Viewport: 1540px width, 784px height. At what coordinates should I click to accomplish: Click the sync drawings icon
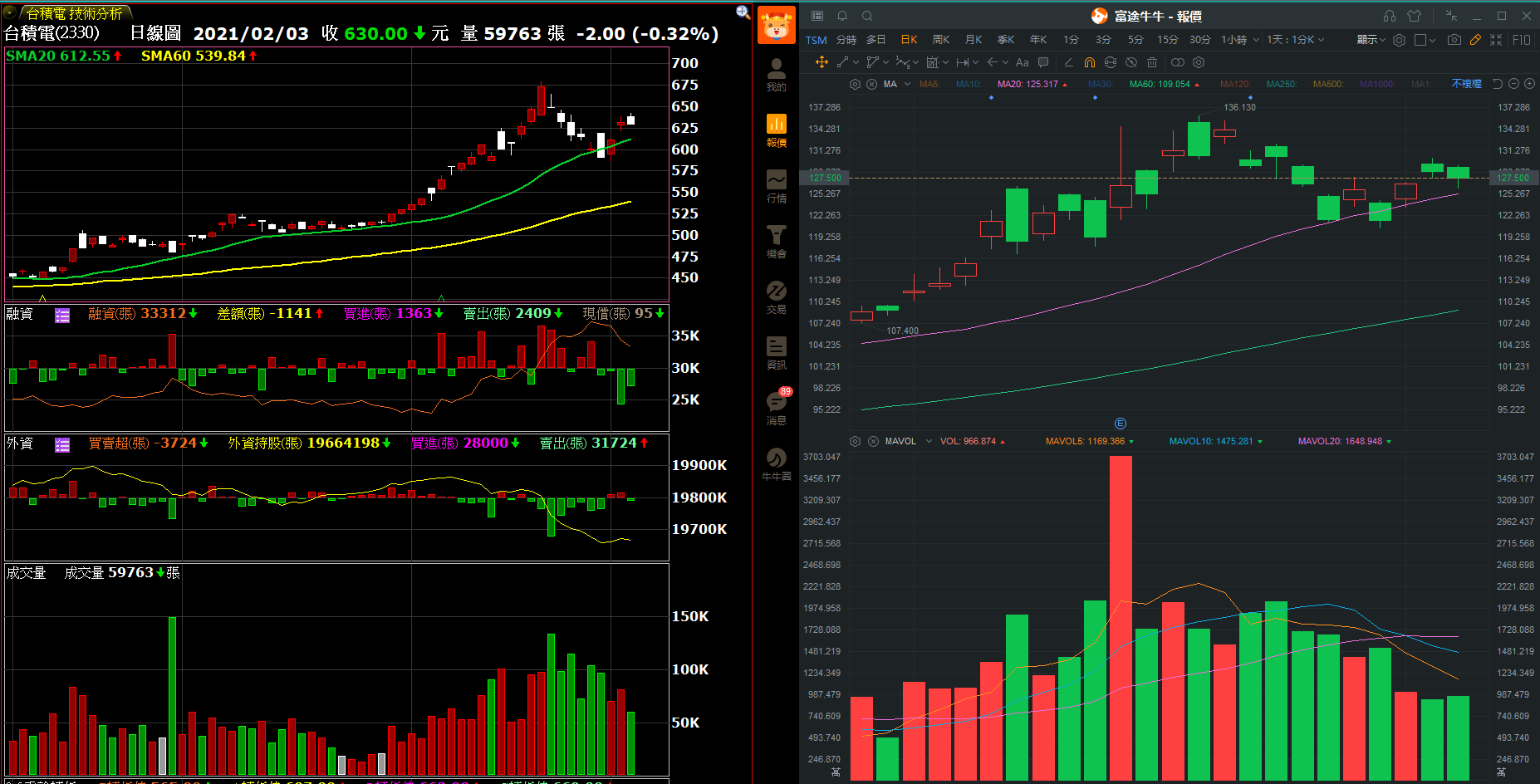pos(1111,62)
